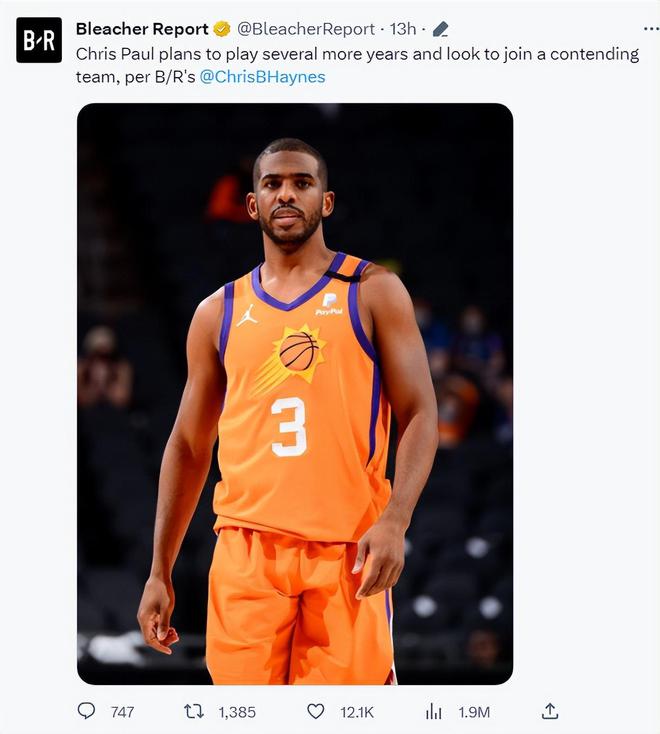Click the 1,385 retweets count
This screenshot has height=734, width=660.
click(237, 712)
